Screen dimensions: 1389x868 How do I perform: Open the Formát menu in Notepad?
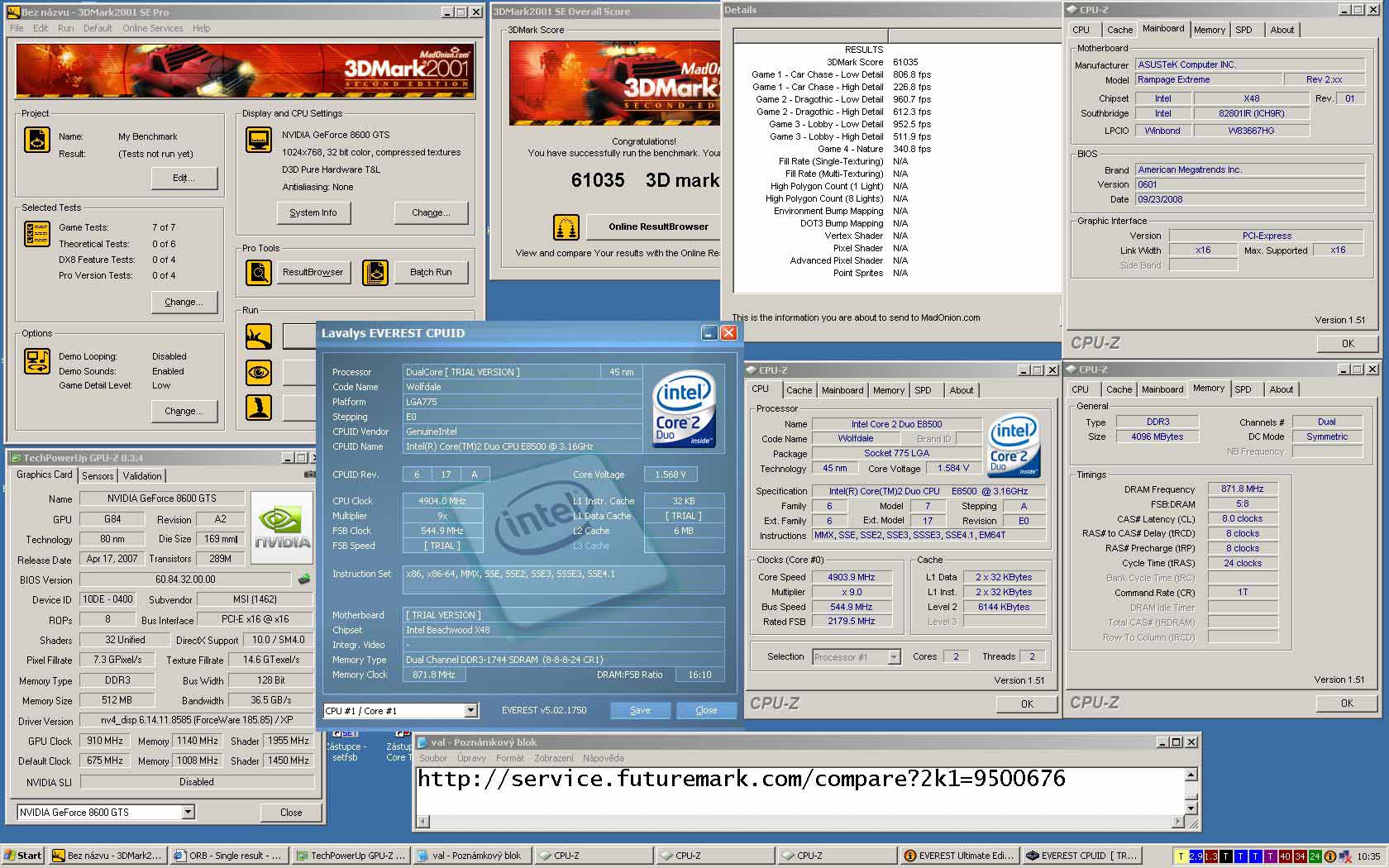point(510,758)
